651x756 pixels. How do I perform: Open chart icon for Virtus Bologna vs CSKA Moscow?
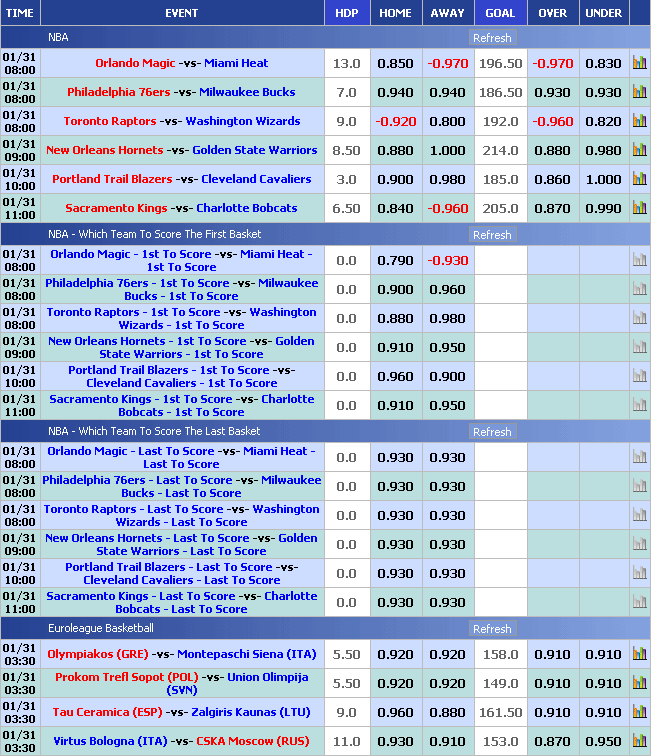coord(639,741)
